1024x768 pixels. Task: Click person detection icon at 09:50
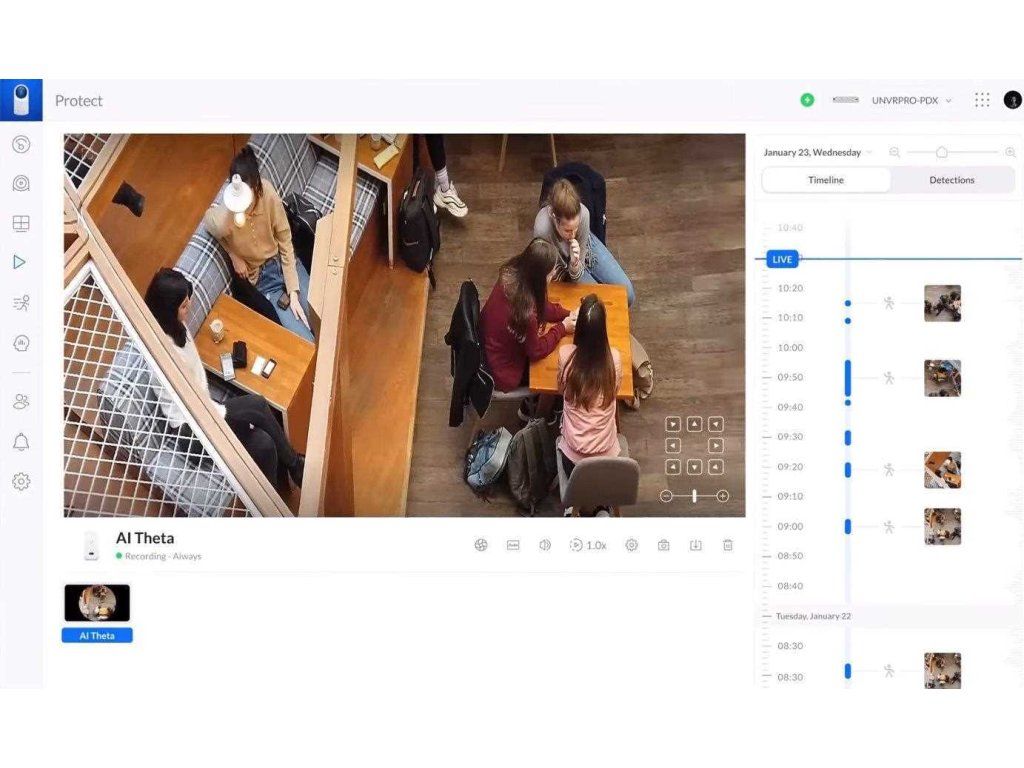(888, 377)
